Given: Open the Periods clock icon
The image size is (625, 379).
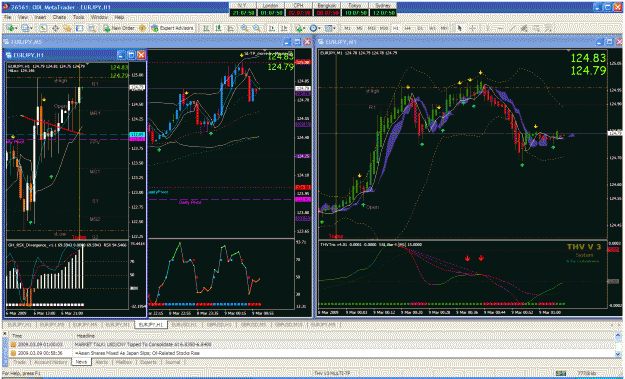Looking at the screenshot, I should (314, 28).
